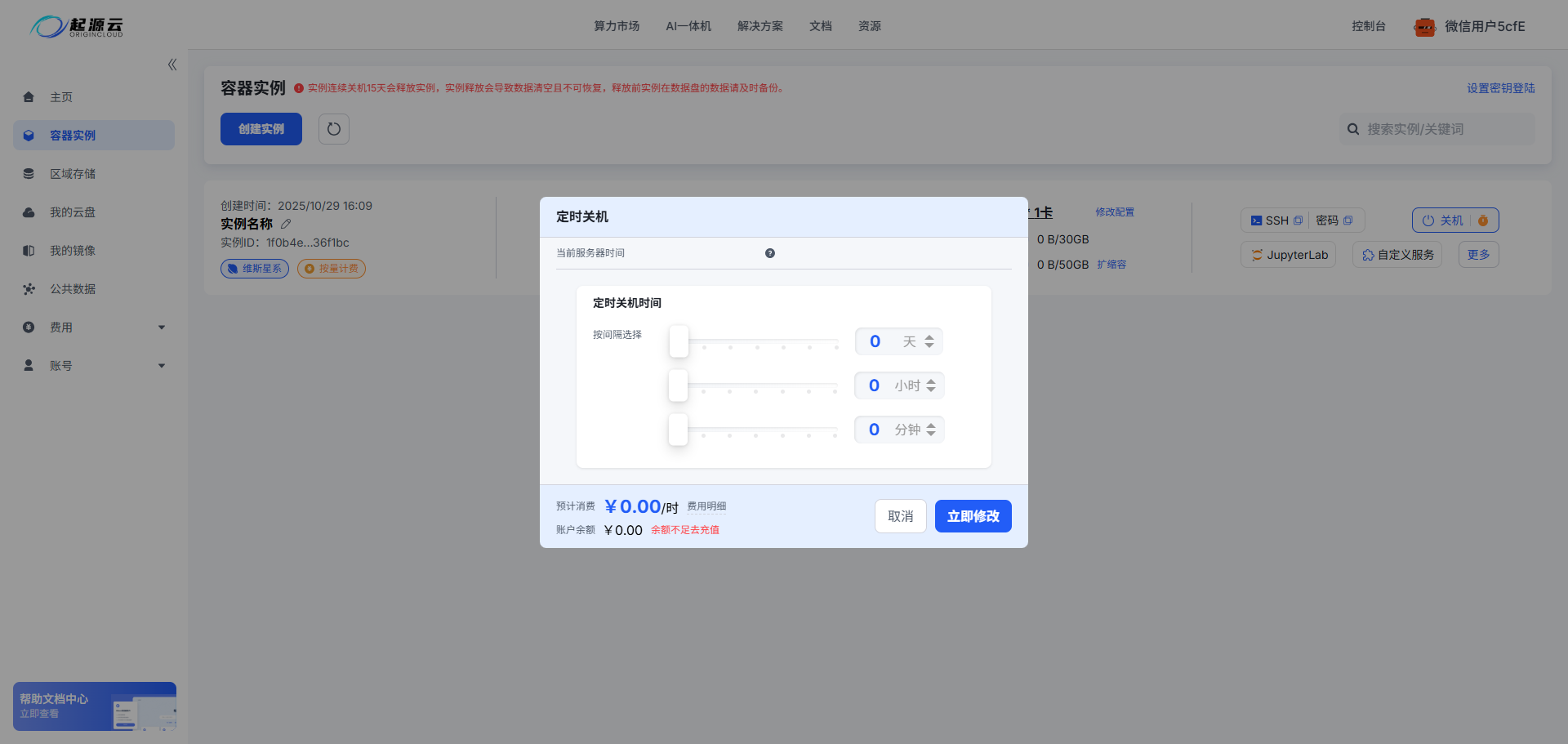Screen dimensions: 1568x744
Task: Click the 扩缩容 link
Action: pyautogui.click(x=1111, y=265)
